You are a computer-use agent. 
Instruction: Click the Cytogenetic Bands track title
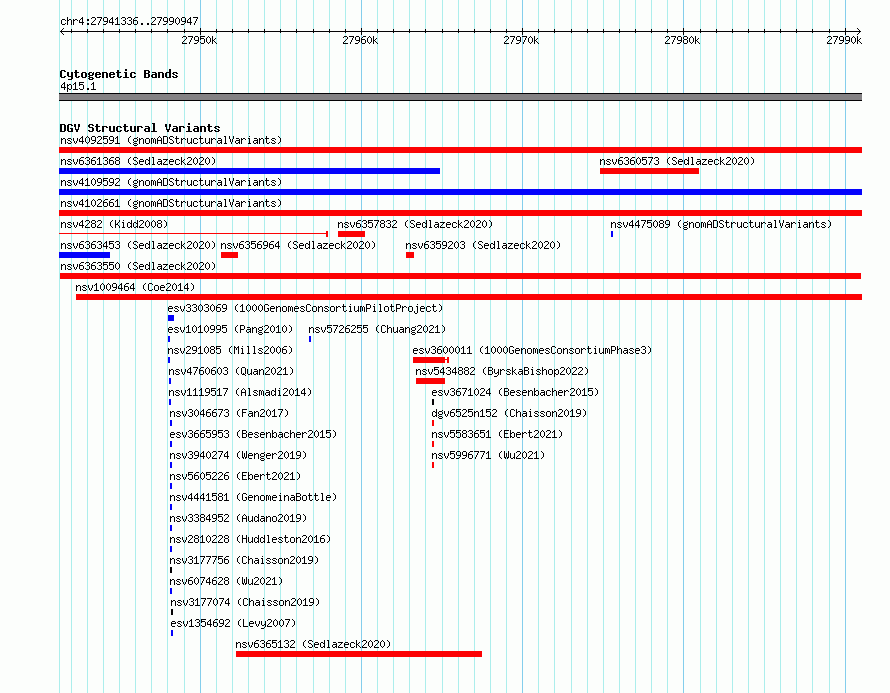tap(119, 74)
